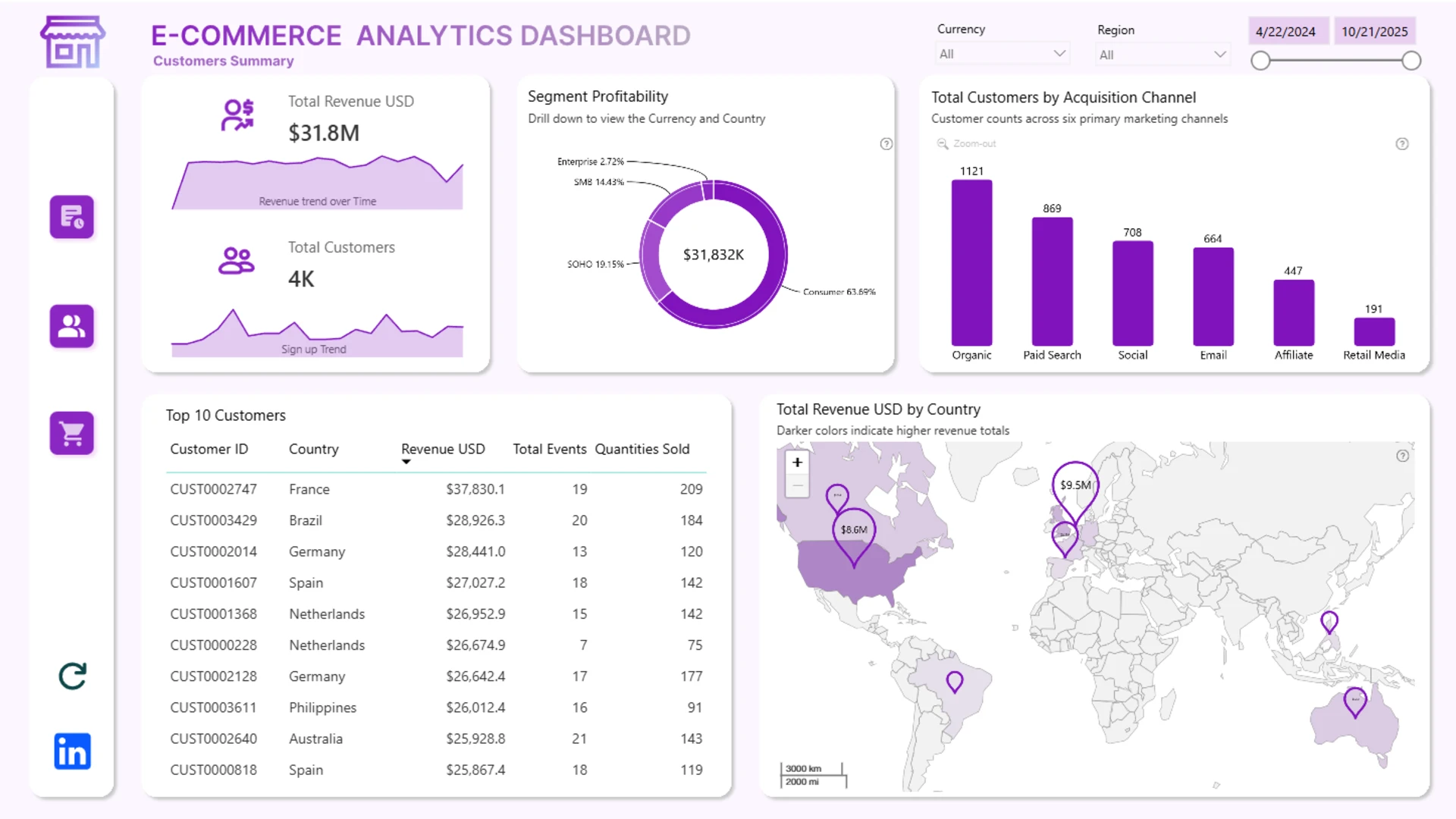The image size is (1456, 819).
Task: Click the left date slider handle
Action: coord(1260,61)
